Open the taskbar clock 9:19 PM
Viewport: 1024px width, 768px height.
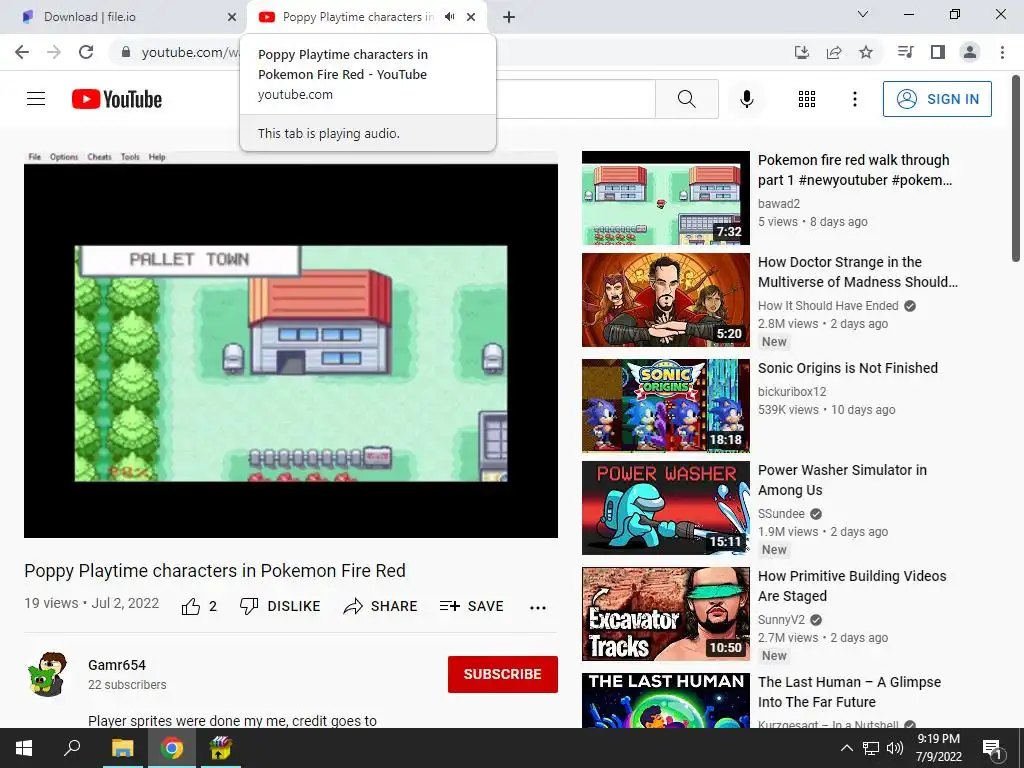pyautogui.click(x=938, y=748)
